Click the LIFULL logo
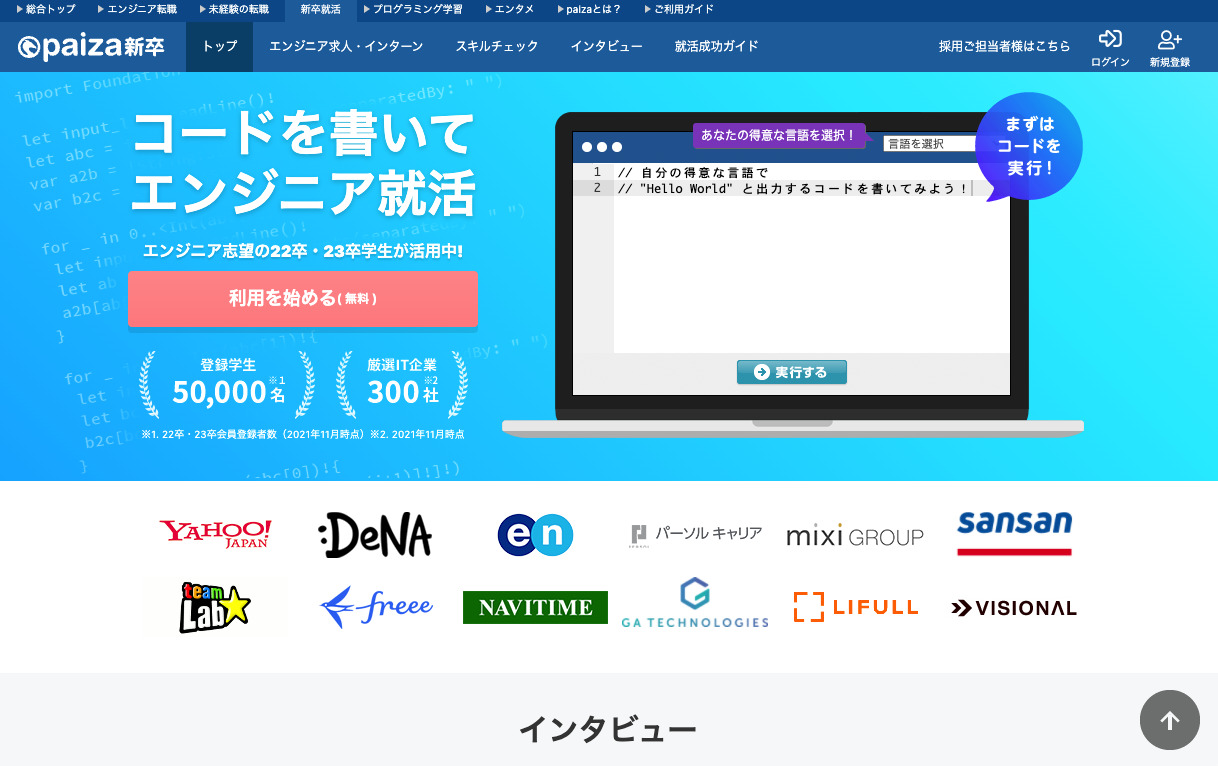 (856, 607)
